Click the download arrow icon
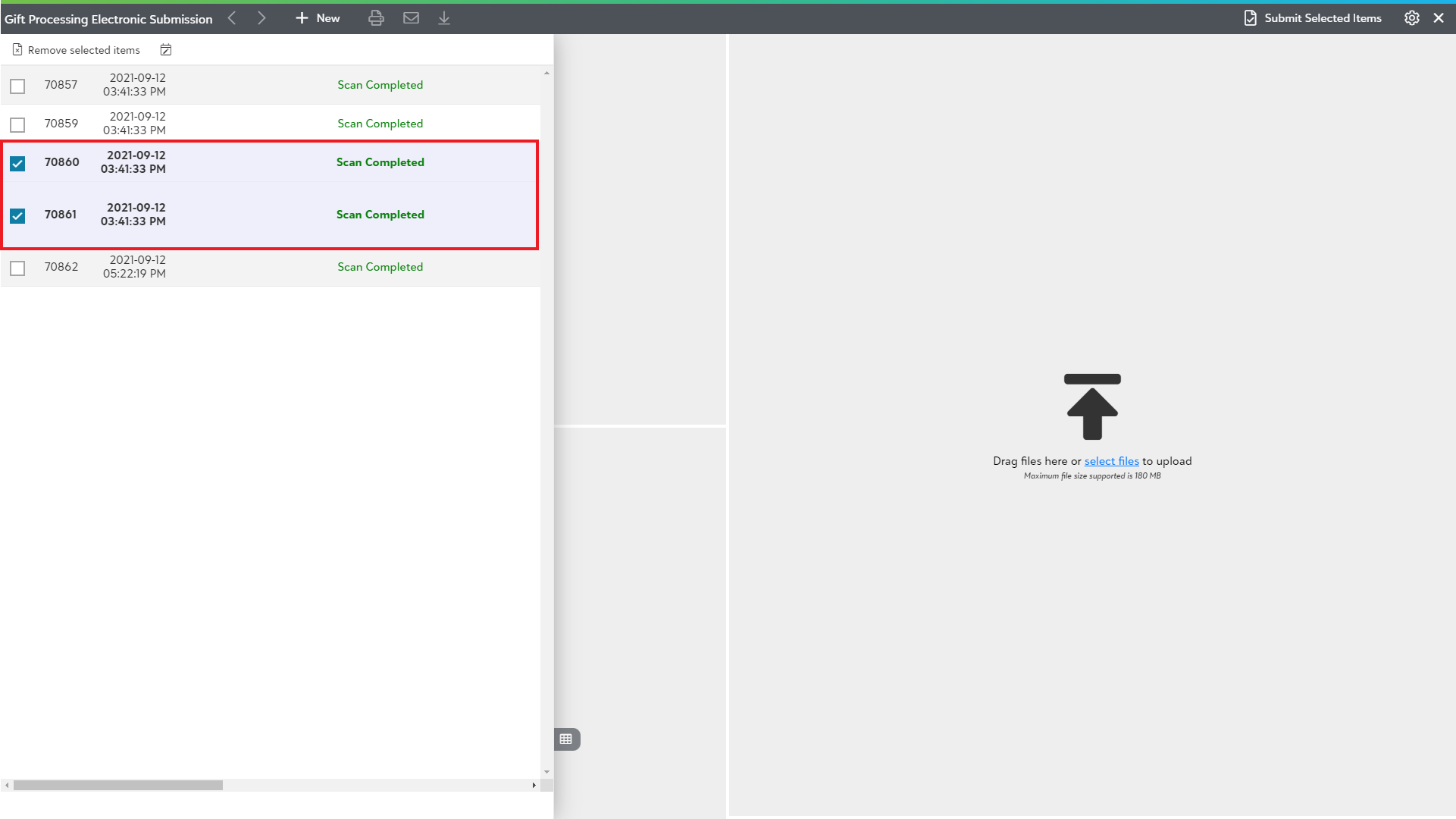 (x=444, y=18)
